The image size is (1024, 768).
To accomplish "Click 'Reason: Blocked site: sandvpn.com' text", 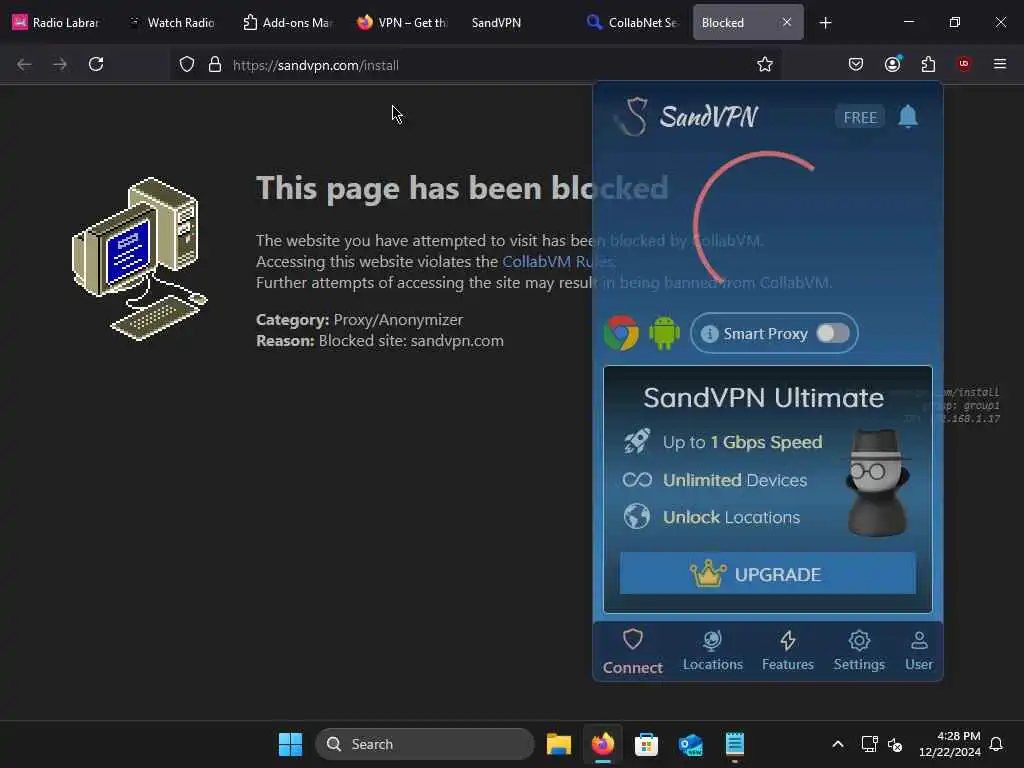I will coord(379,341).
